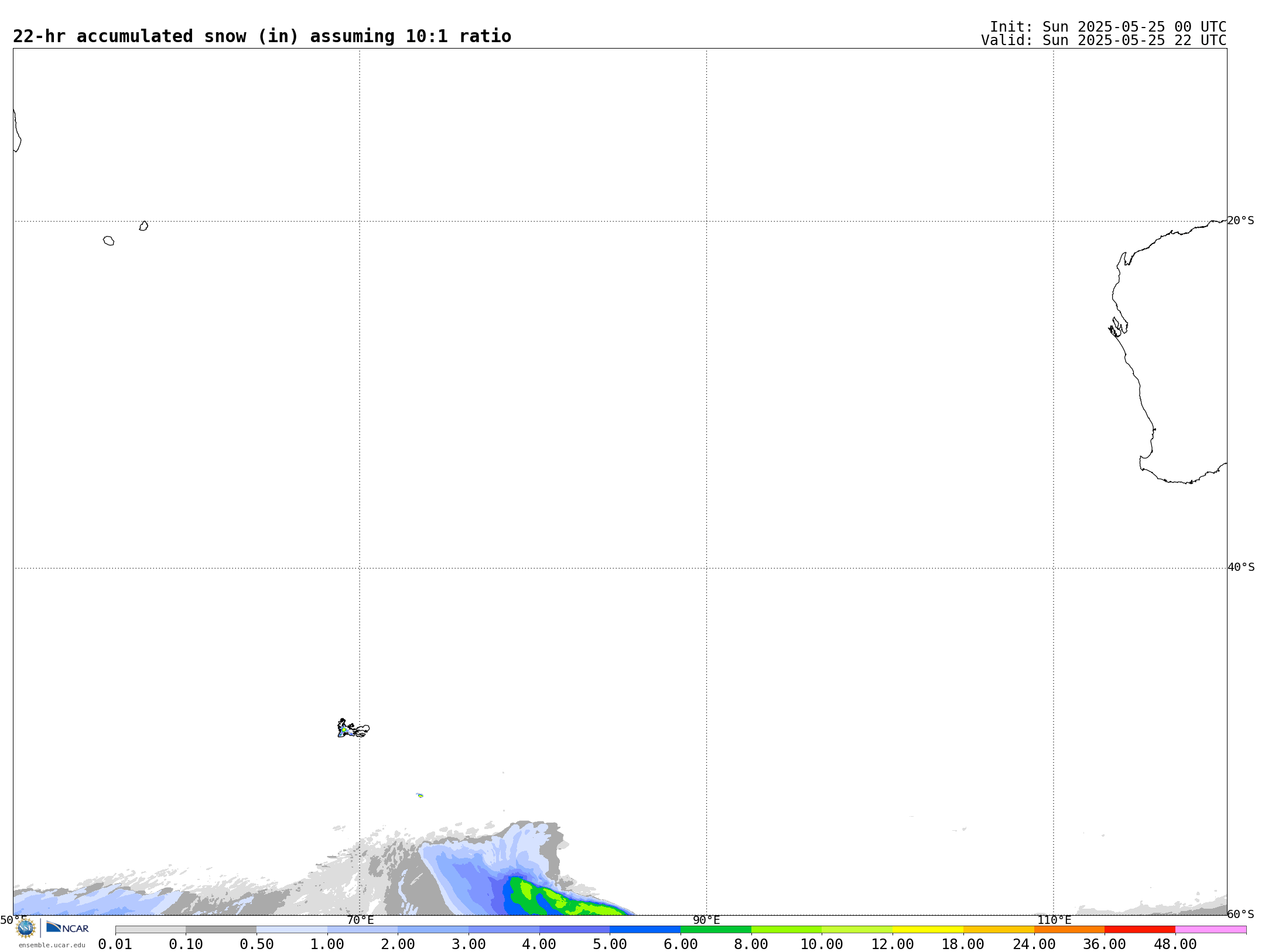1265x952 pixels.
Task: Click the green 6.00 colorbar swatch
Action: click(x=716, y=930)
